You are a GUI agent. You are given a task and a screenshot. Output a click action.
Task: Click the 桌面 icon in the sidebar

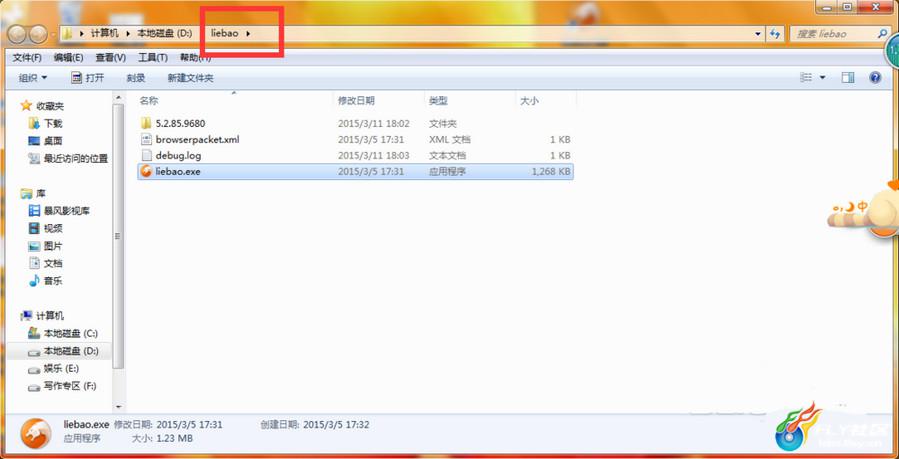pos(34,141)
